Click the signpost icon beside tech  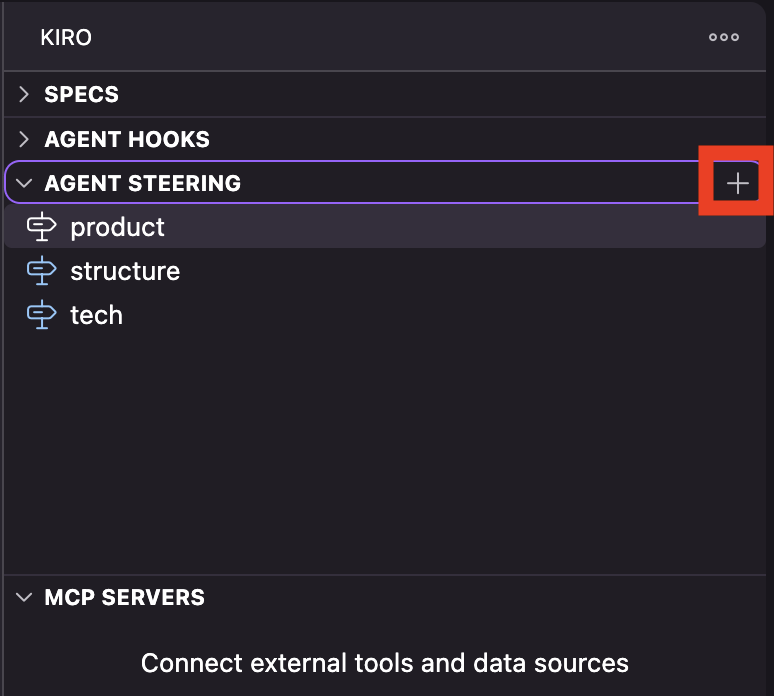(41, 314)
